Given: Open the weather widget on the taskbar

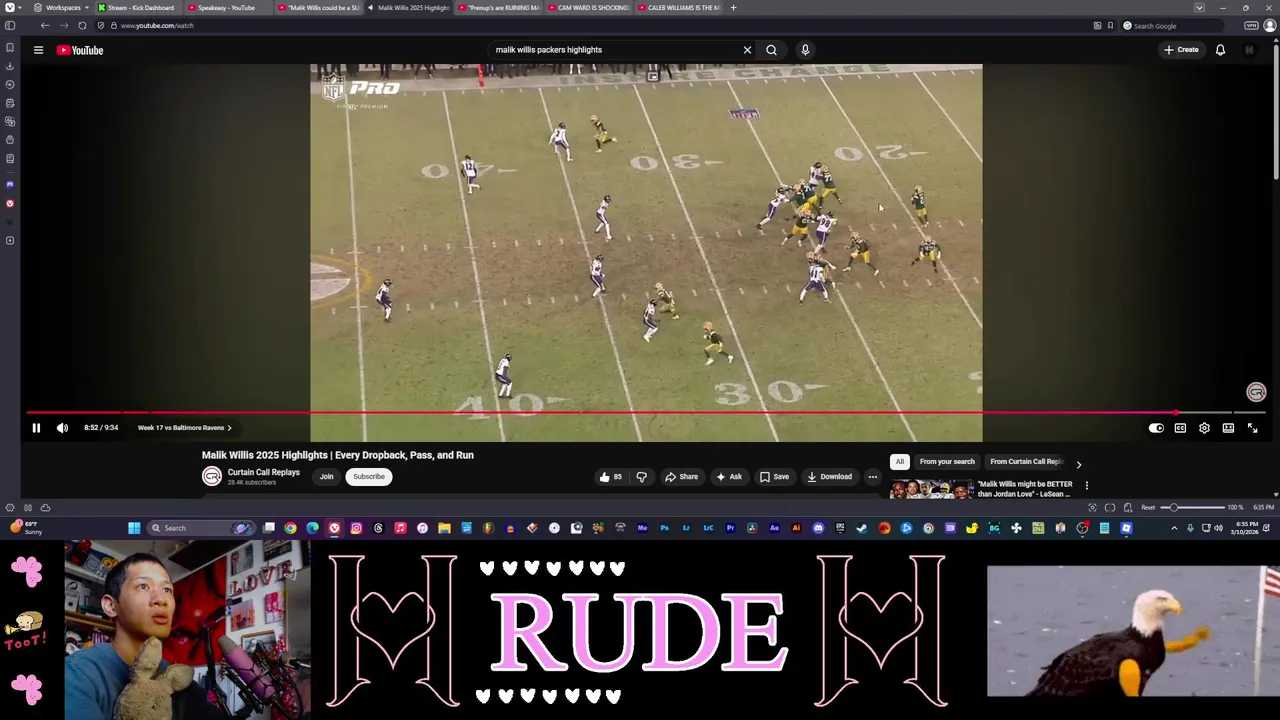Looking at the screenshot, I should [x=24, y=528].
